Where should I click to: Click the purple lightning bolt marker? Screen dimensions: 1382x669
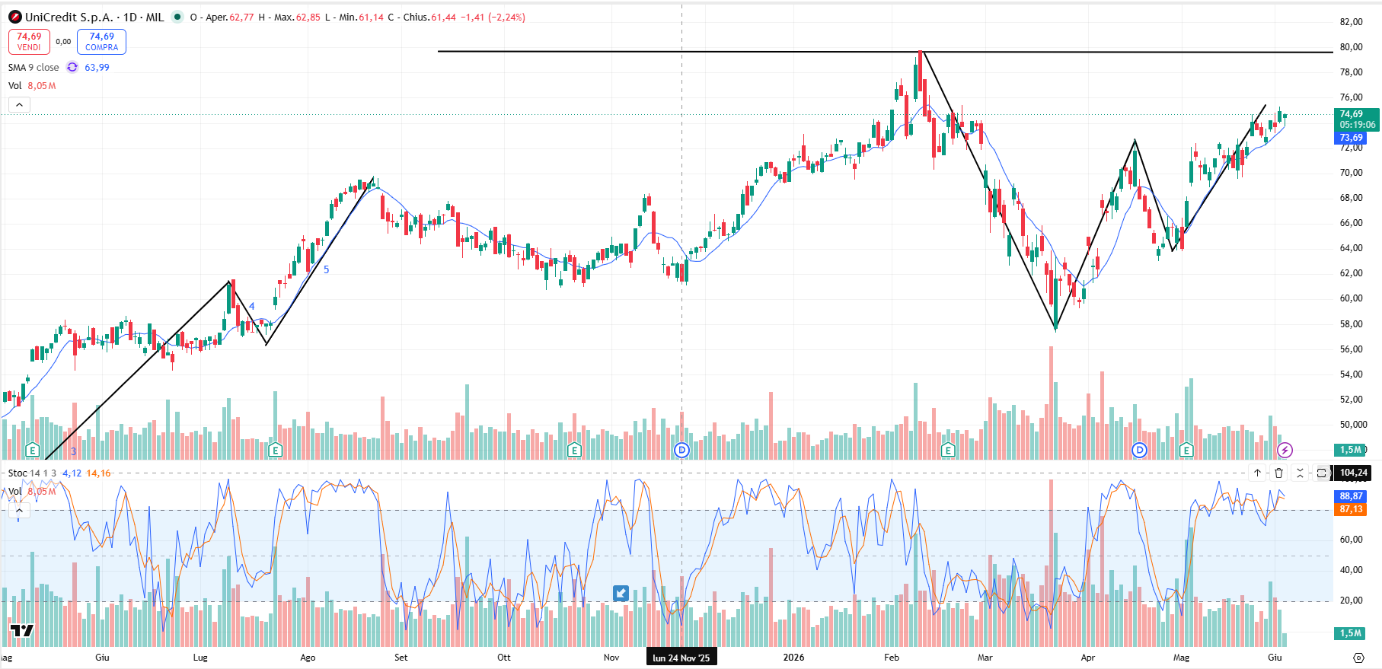pos(1286,450)
